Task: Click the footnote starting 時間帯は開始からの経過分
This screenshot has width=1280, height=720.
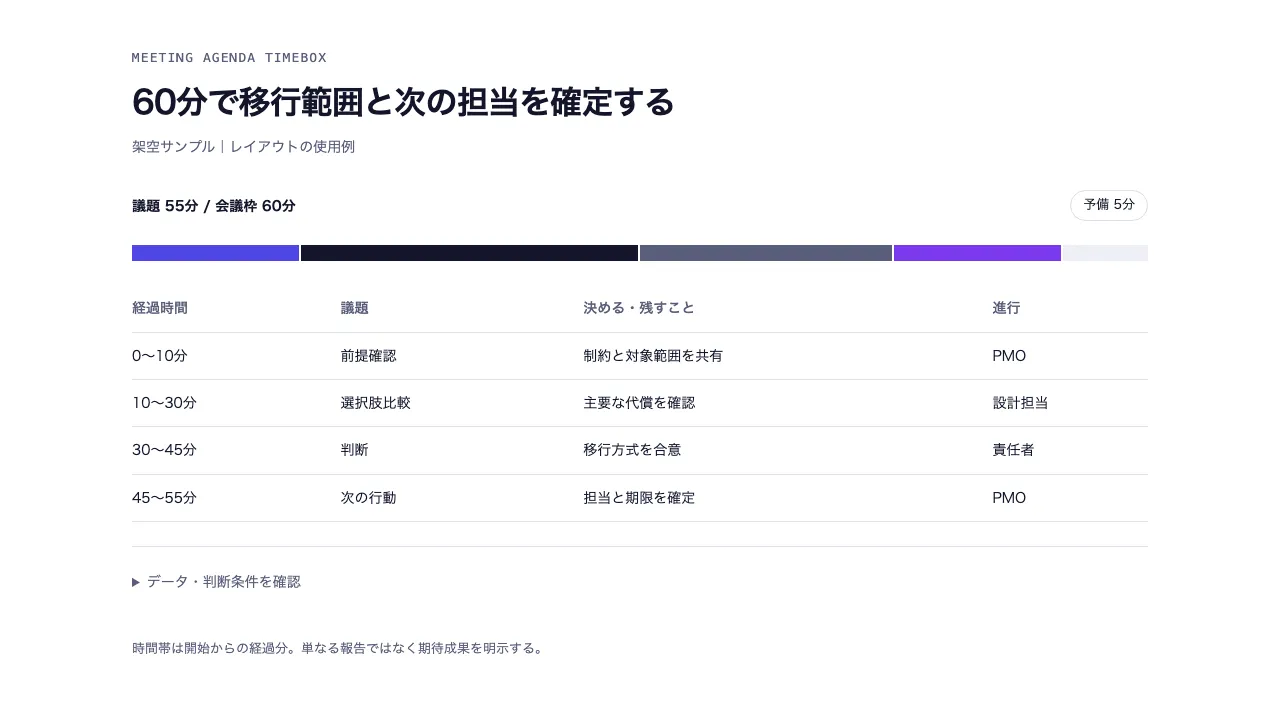Action: coord(338,648)
